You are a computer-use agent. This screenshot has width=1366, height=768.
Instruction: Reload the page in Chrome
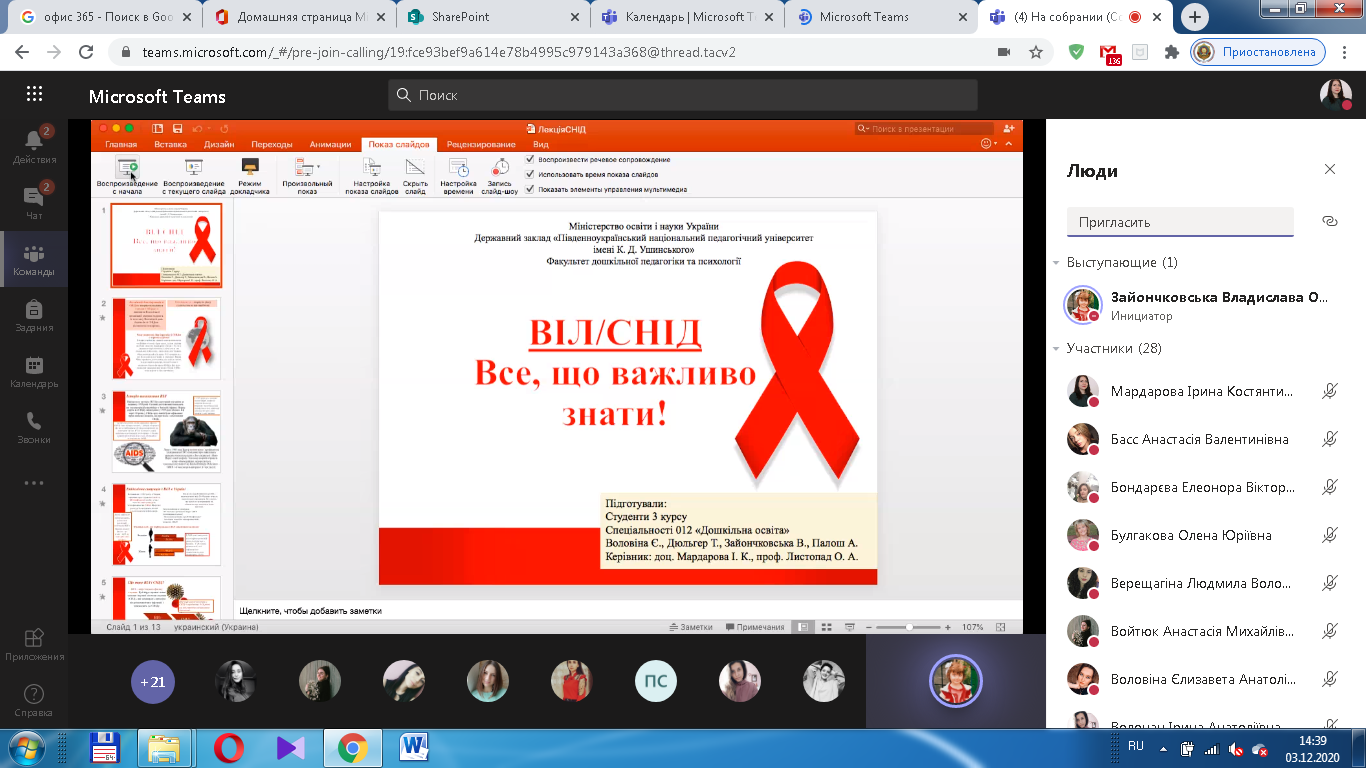(86, 52)
